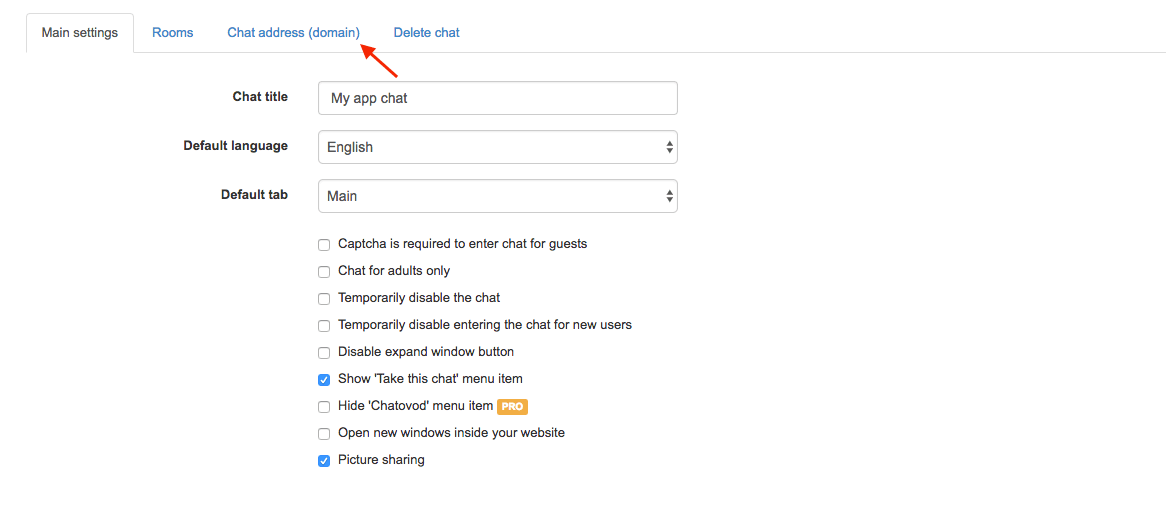Click the Default language label
The width and height of the screenshot is (1171, 507).
[x=235, y=146]
